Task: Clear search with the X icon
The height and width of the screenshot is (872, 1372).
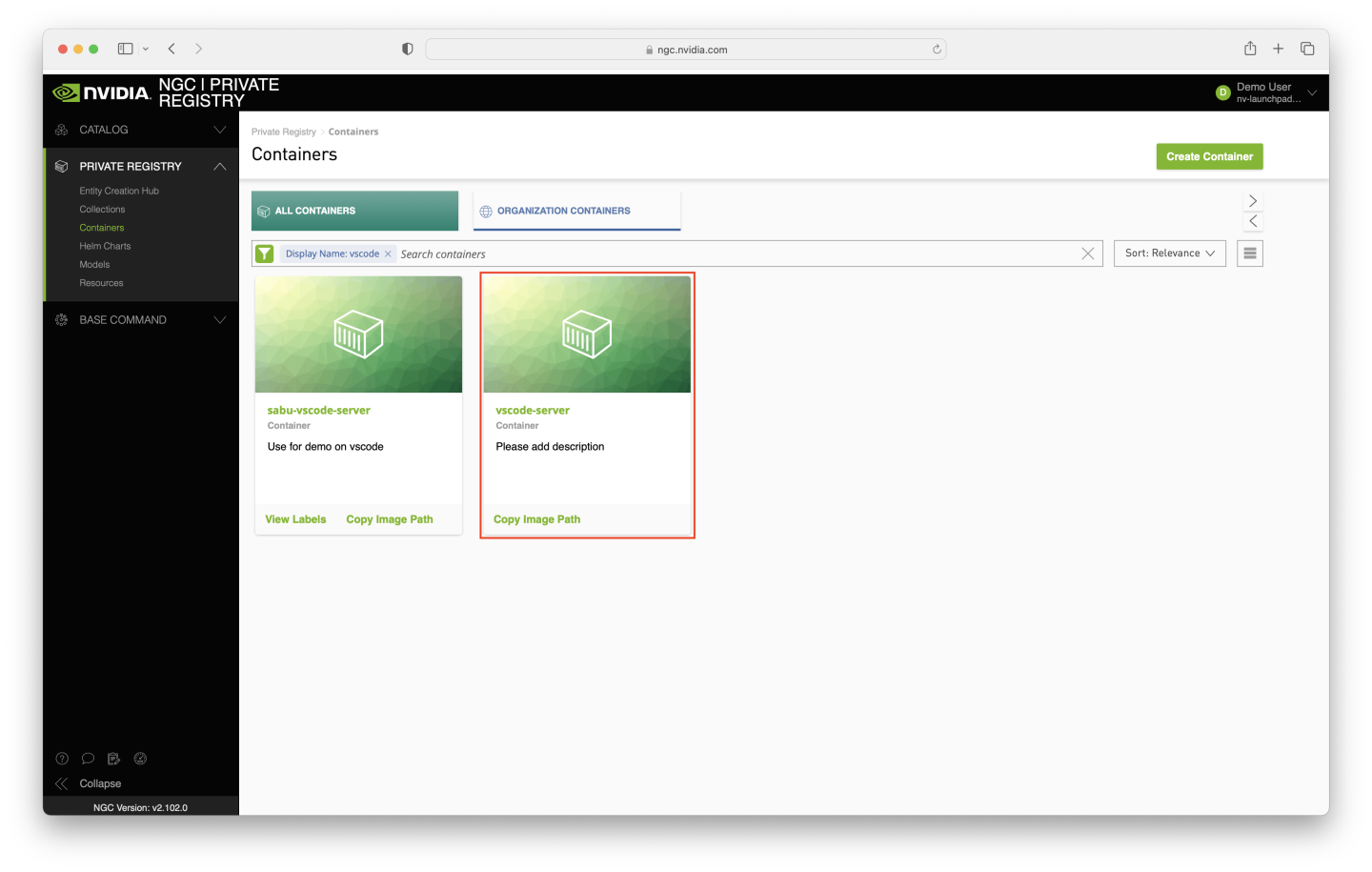Action: point(1087,253)
